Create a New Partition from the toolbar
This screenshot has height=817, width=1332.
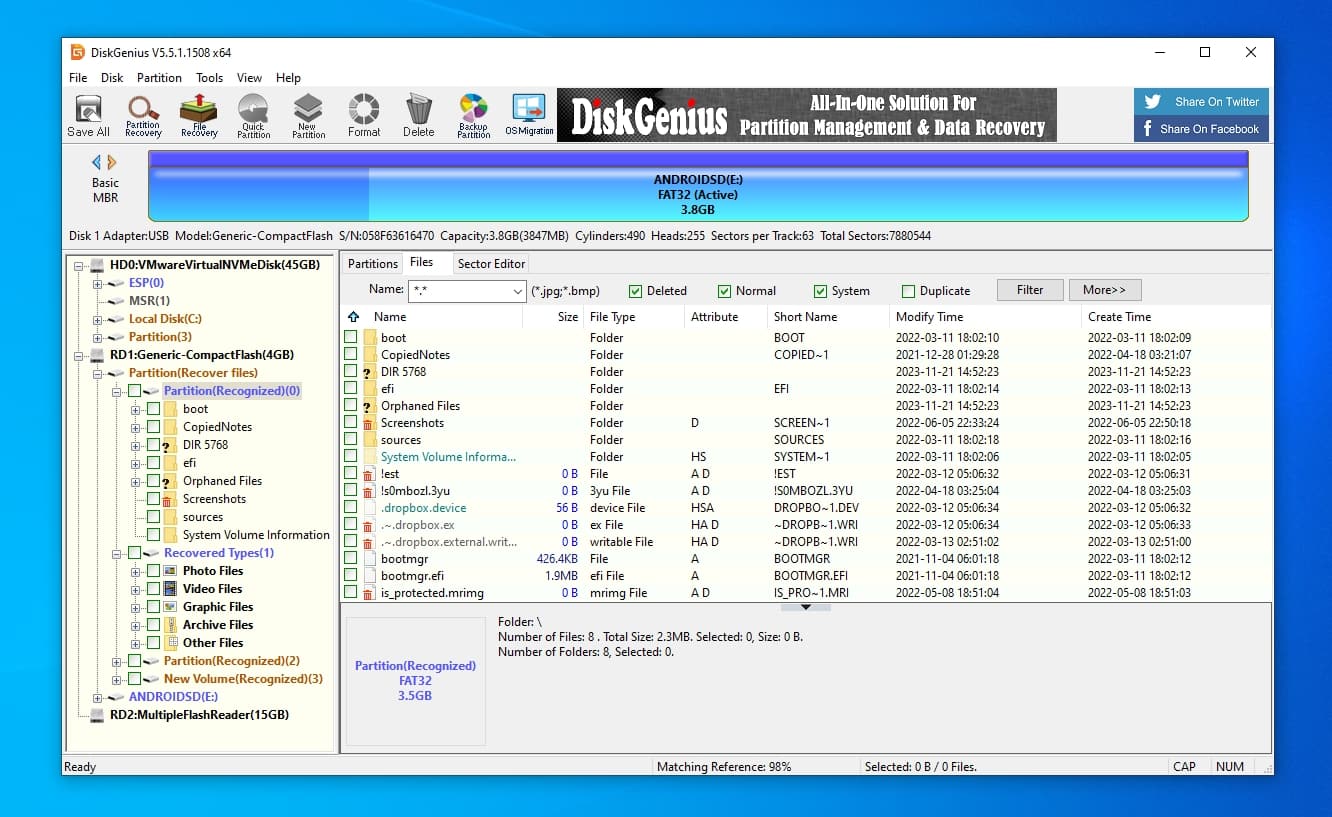click(308, 115)
